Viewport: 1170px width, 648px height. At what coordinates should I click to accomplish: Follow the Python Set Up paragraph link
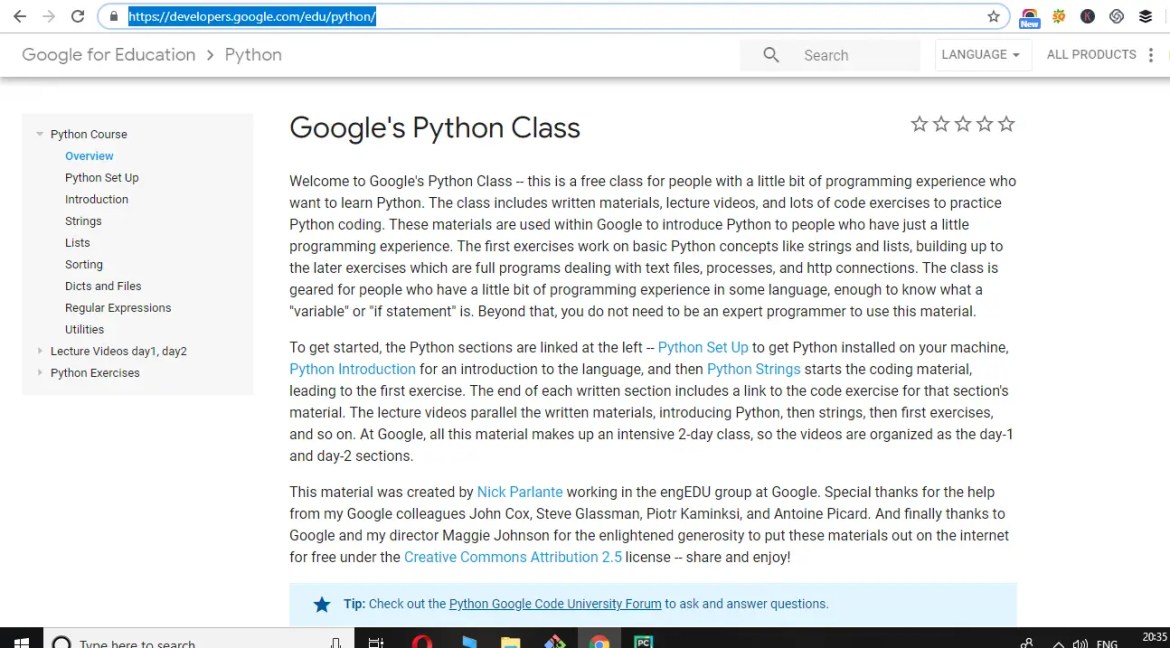click(x=703, y=347)
